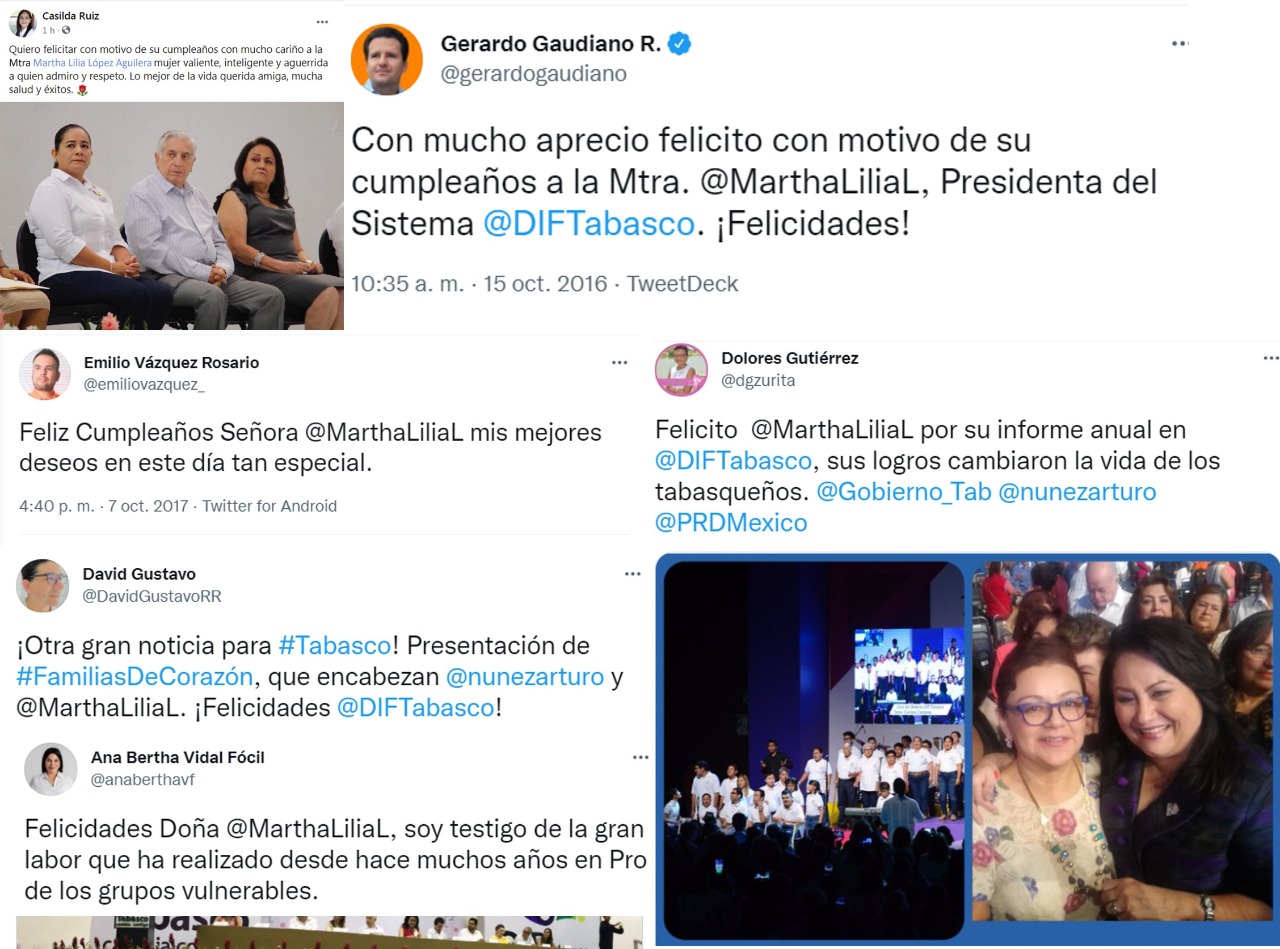Open the three-dot menu on Ana Bertha's tweet
This screenshot has width=1280, height=949.
coord(640,758)
